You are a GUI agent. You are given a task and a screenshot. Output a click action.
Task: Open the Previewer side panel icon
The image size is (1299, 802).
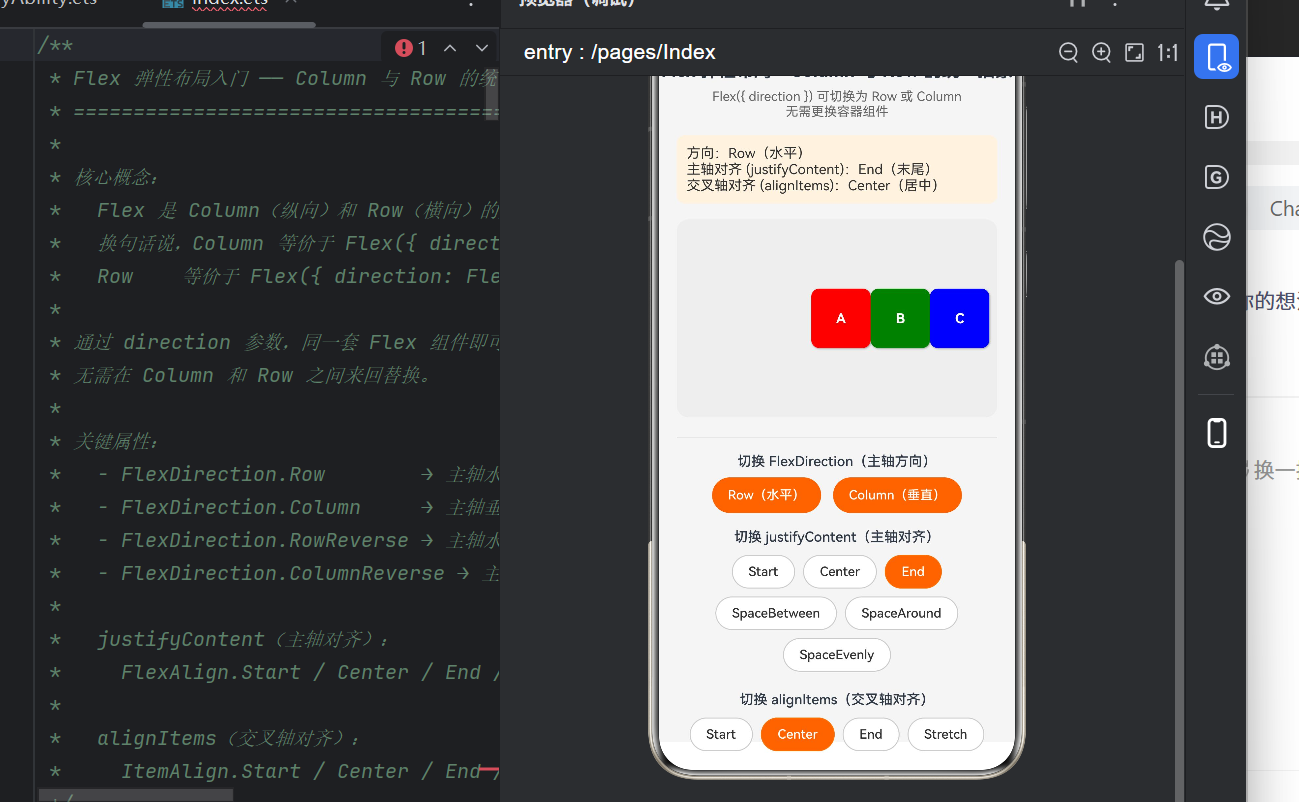coord(1216,57)
